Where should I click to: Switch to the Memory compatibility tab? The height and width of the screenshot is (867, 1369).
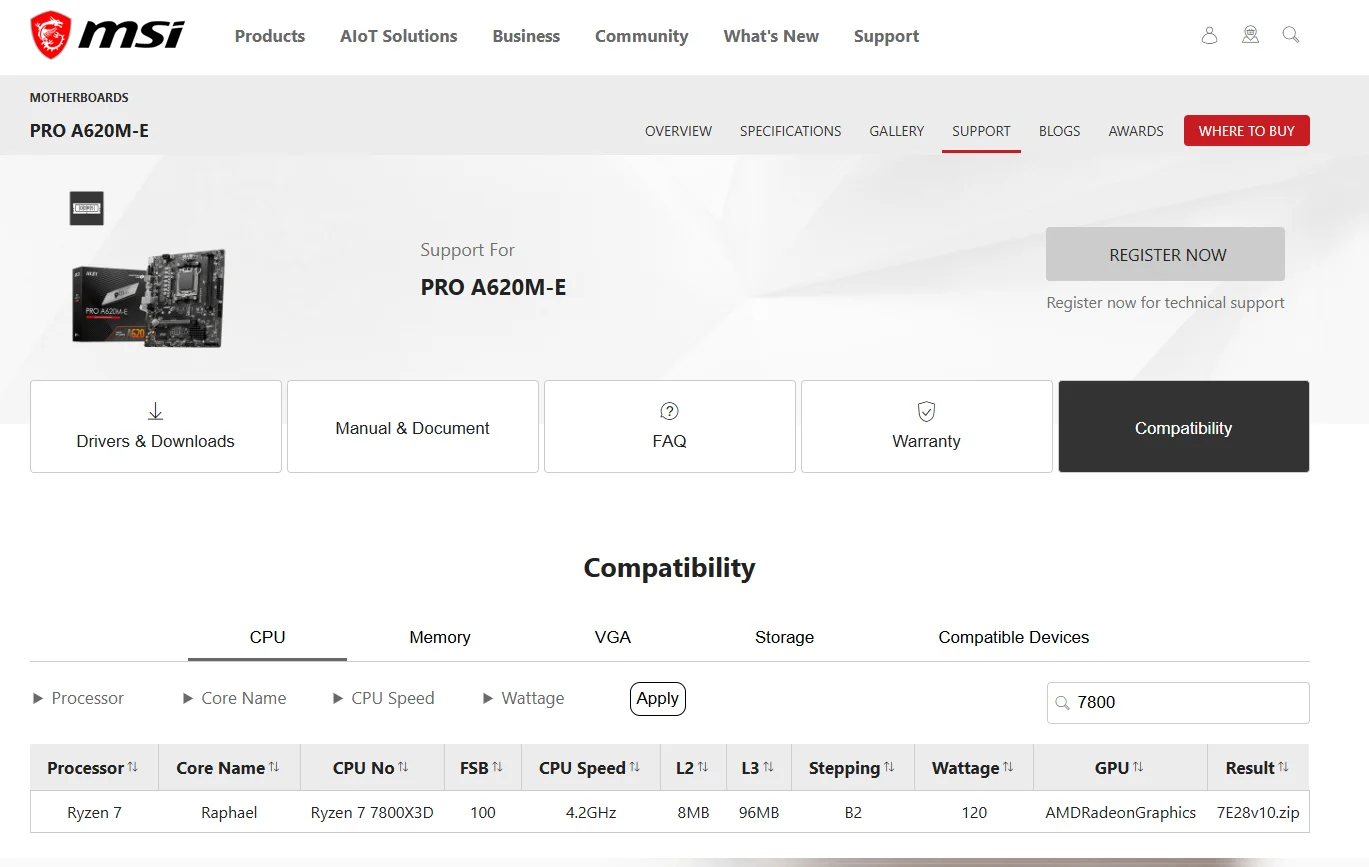coord(440,637)
